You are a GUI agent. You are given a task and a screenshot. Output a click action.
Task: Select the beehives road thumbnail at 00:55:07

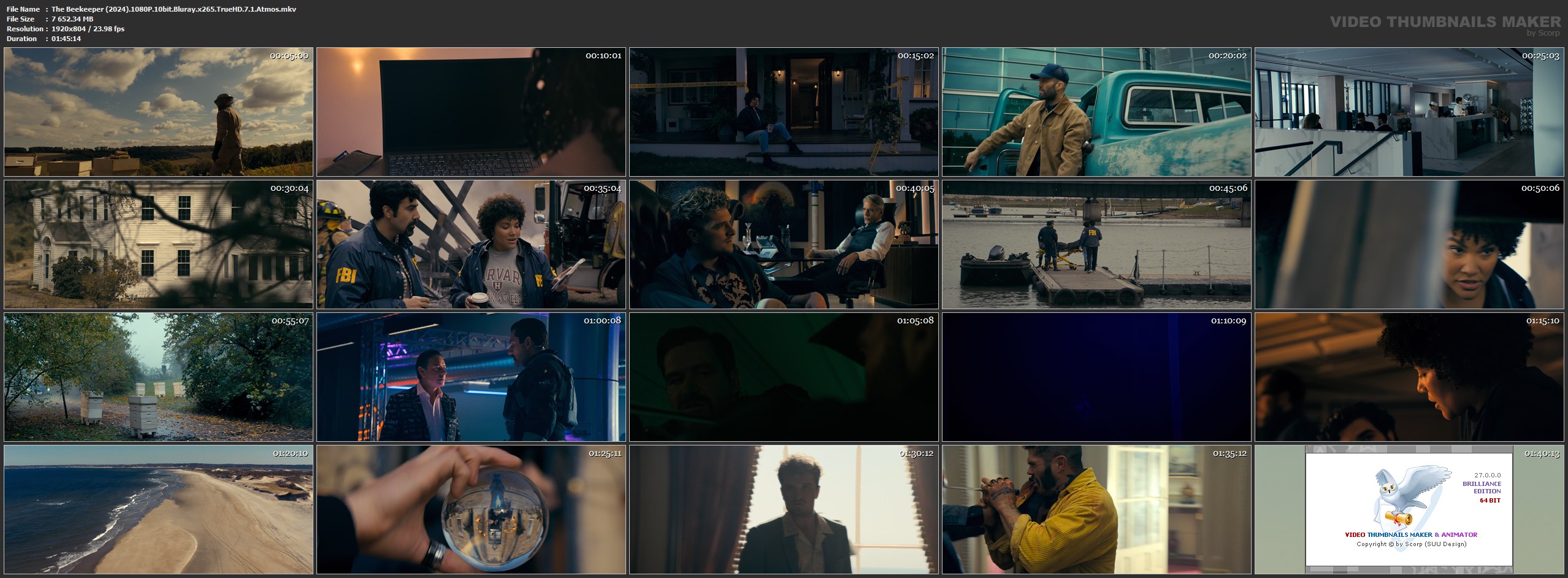point(158,377)
